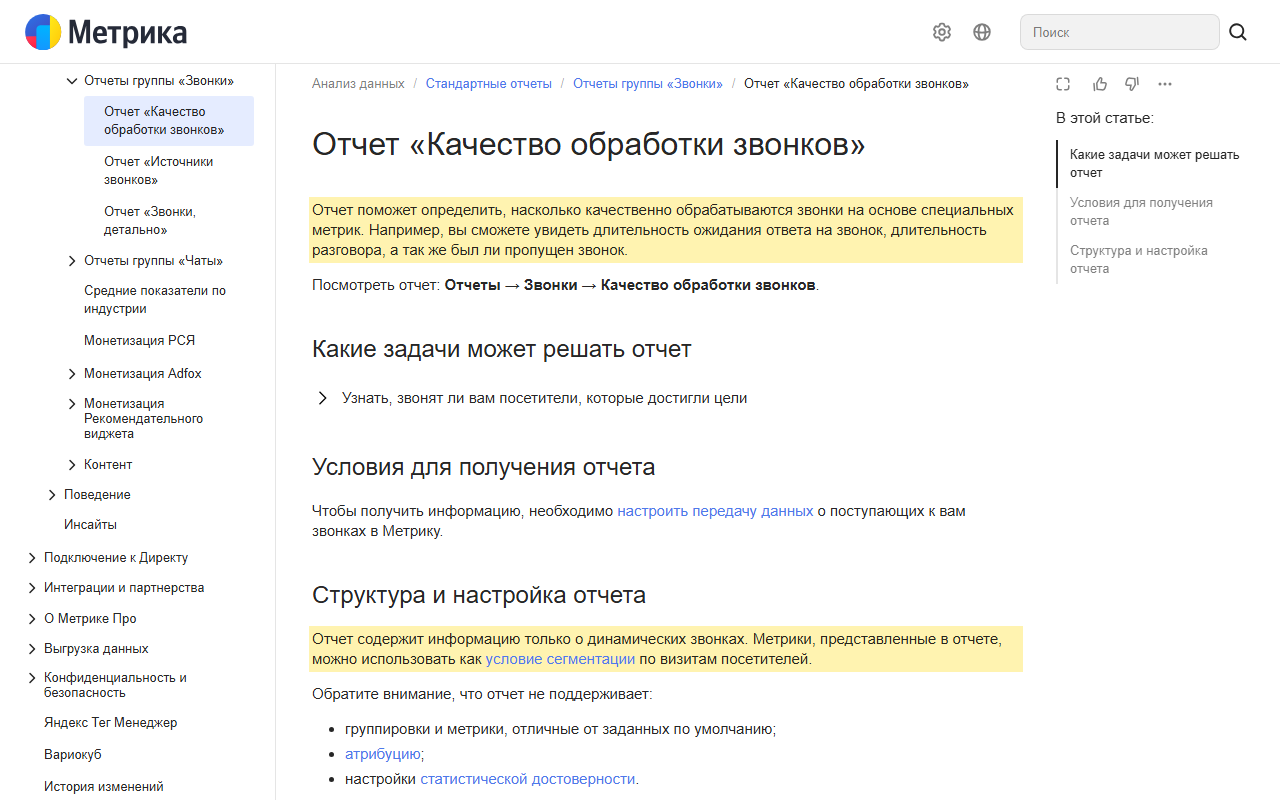Collapse Отчеты группы «Звонки» section
The width and height of the screenshot is (1280, 800).
point(72,81)
